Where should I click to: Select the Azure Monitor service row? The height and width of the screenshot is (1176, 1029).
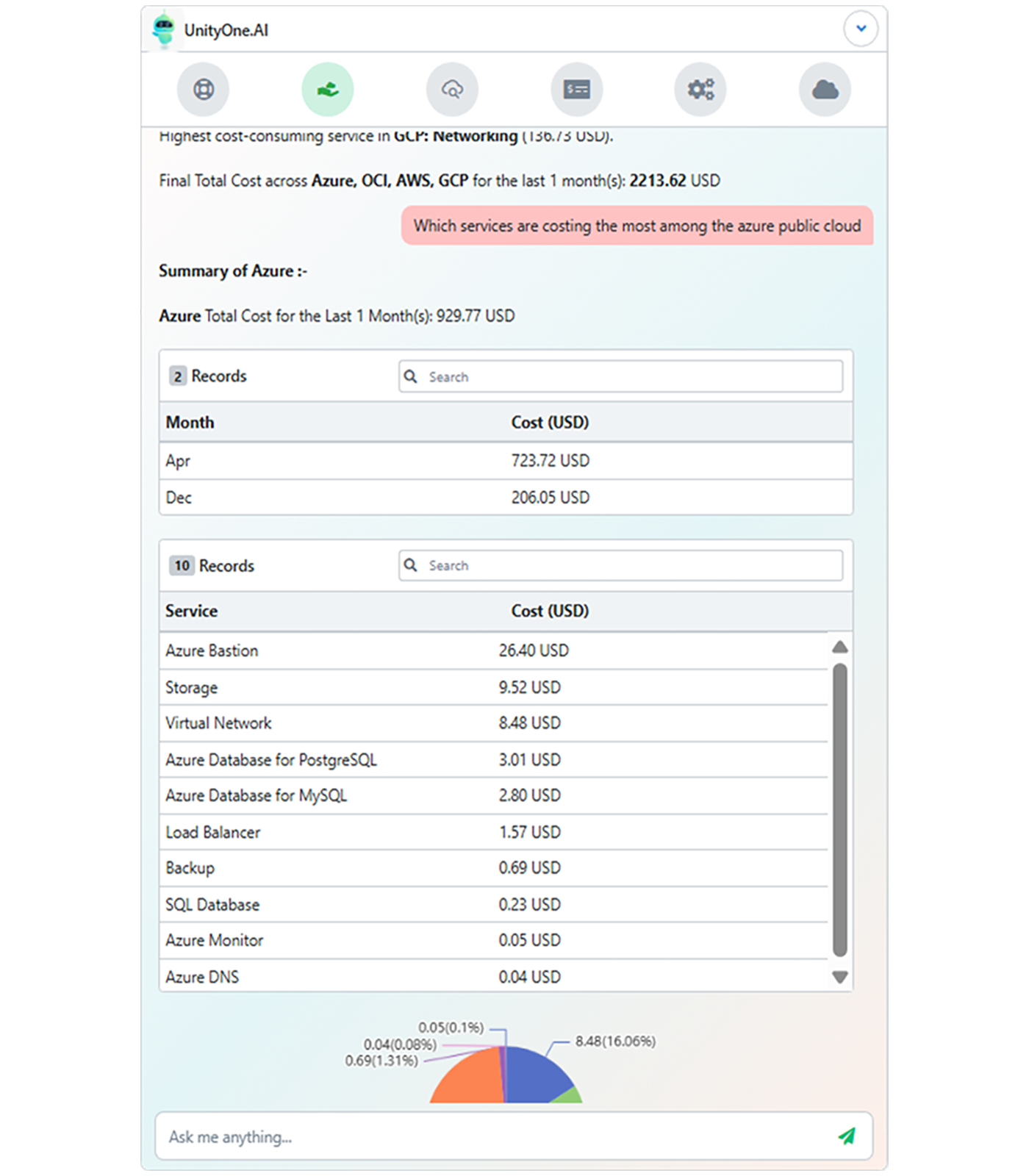493,940
